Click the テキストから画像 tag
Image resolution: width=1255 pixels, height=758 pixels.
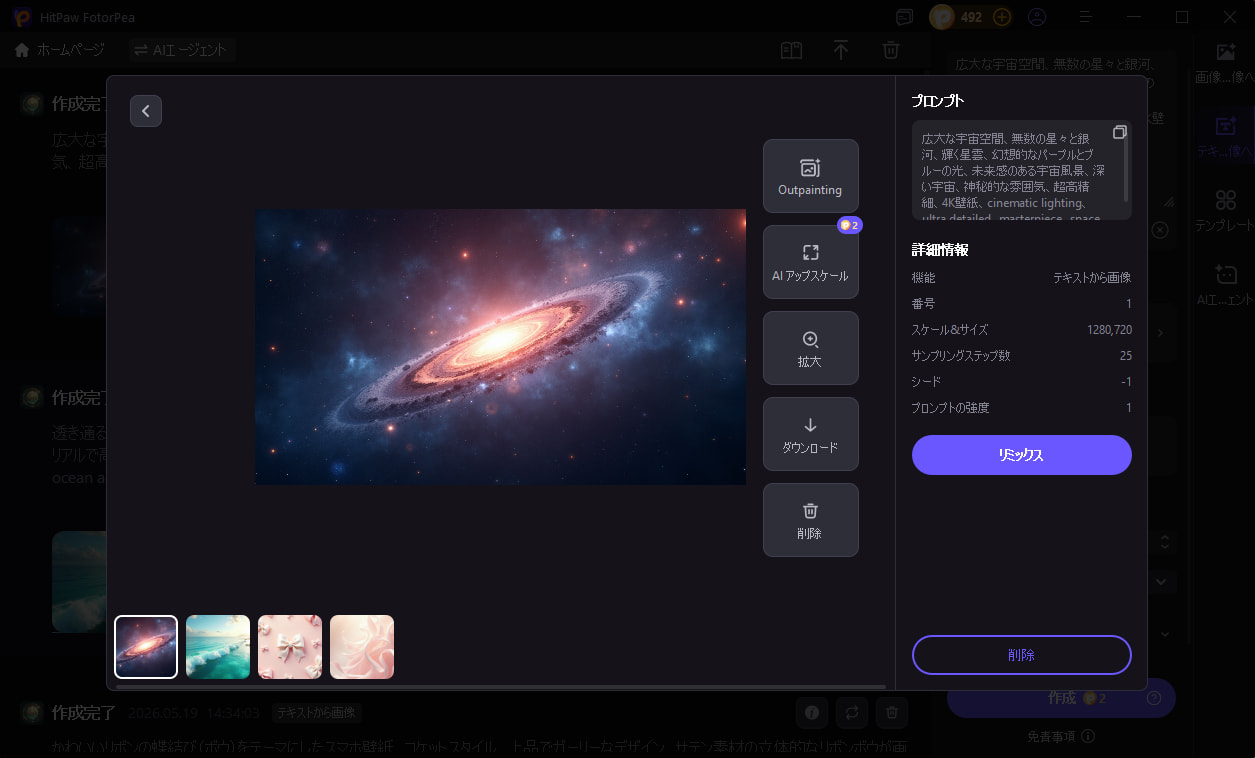coord(316,713)
